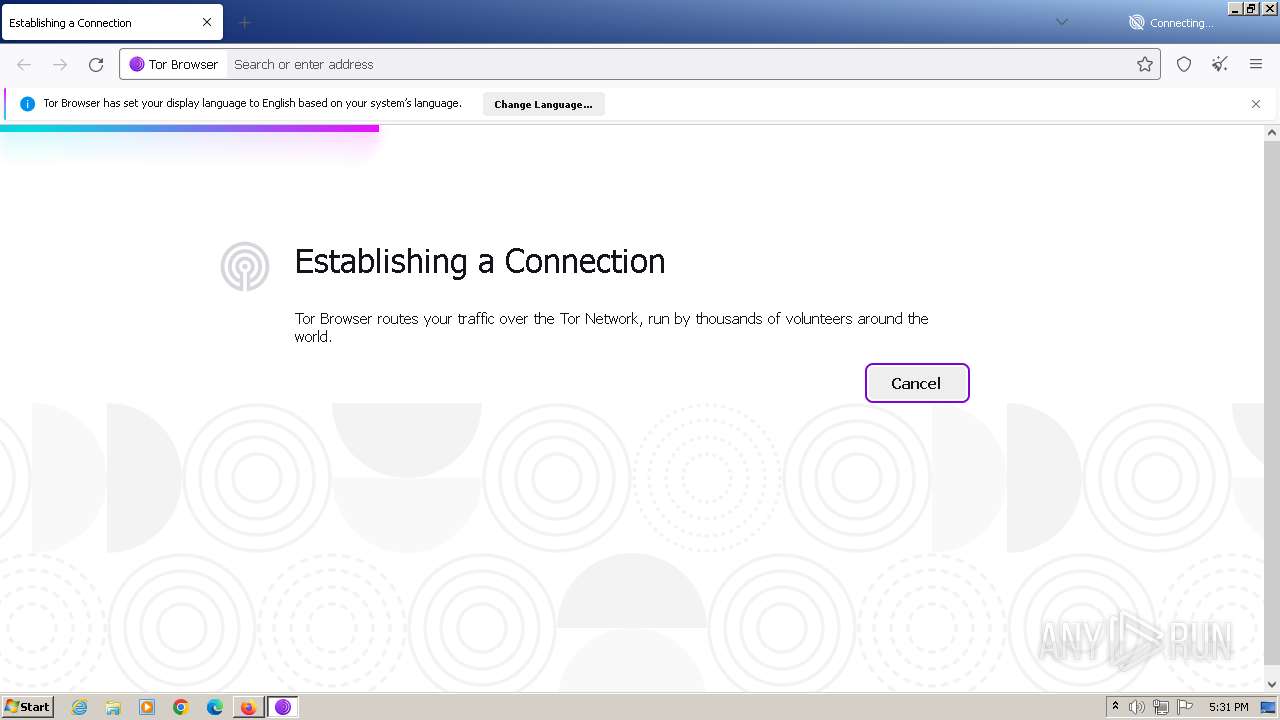1280x720 pixels.
Task: Open Action Center flag icon
Action: [1185, 707]
